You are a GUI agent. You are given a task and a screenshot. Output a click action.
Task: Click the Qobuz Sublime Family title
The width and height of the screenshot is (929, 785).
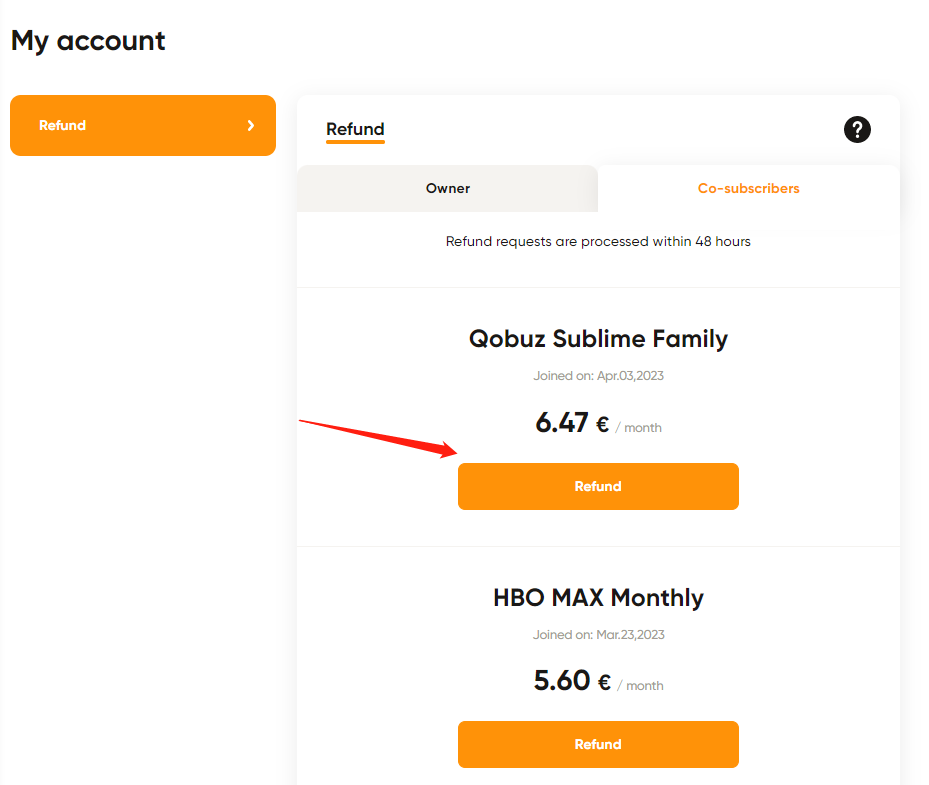598,339
